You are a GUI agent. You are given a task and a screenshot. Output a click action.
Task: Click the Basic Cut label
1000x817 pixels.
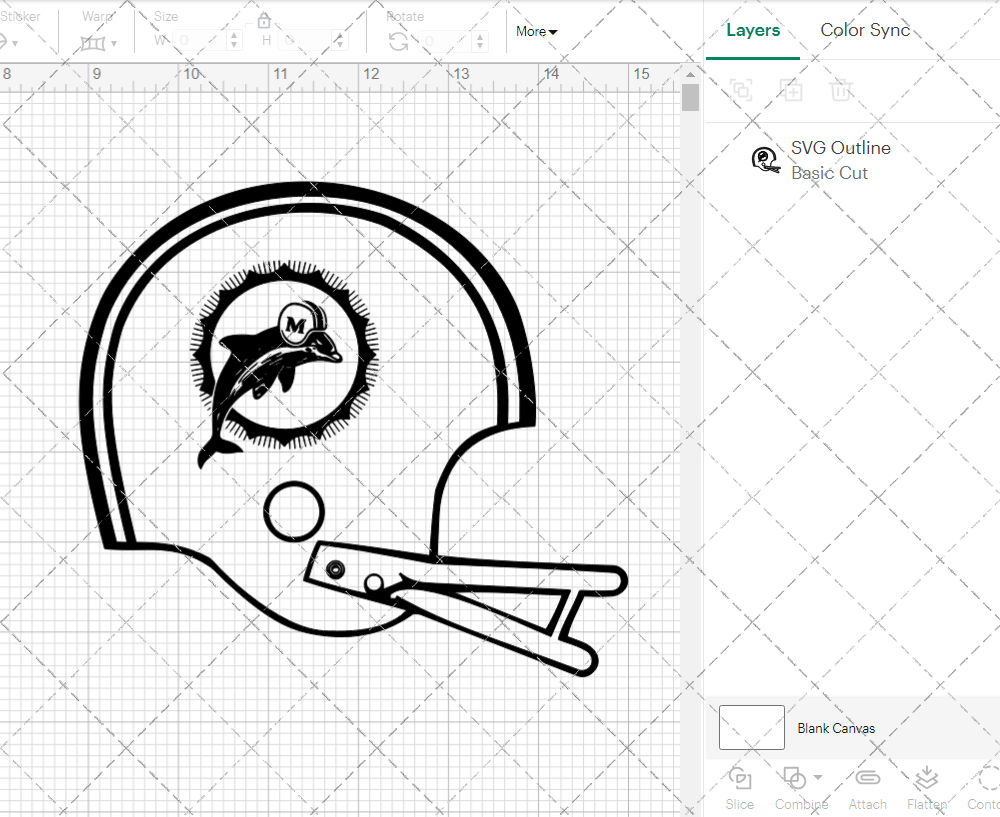829,173
